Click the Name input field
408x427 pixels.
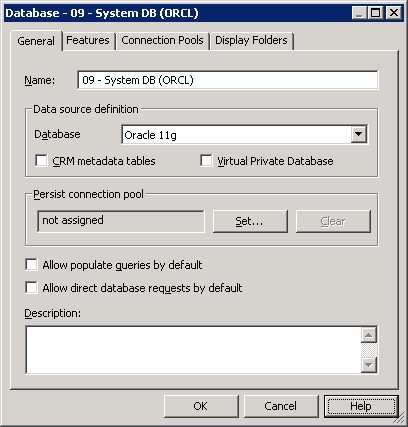[x=228, y=80]
